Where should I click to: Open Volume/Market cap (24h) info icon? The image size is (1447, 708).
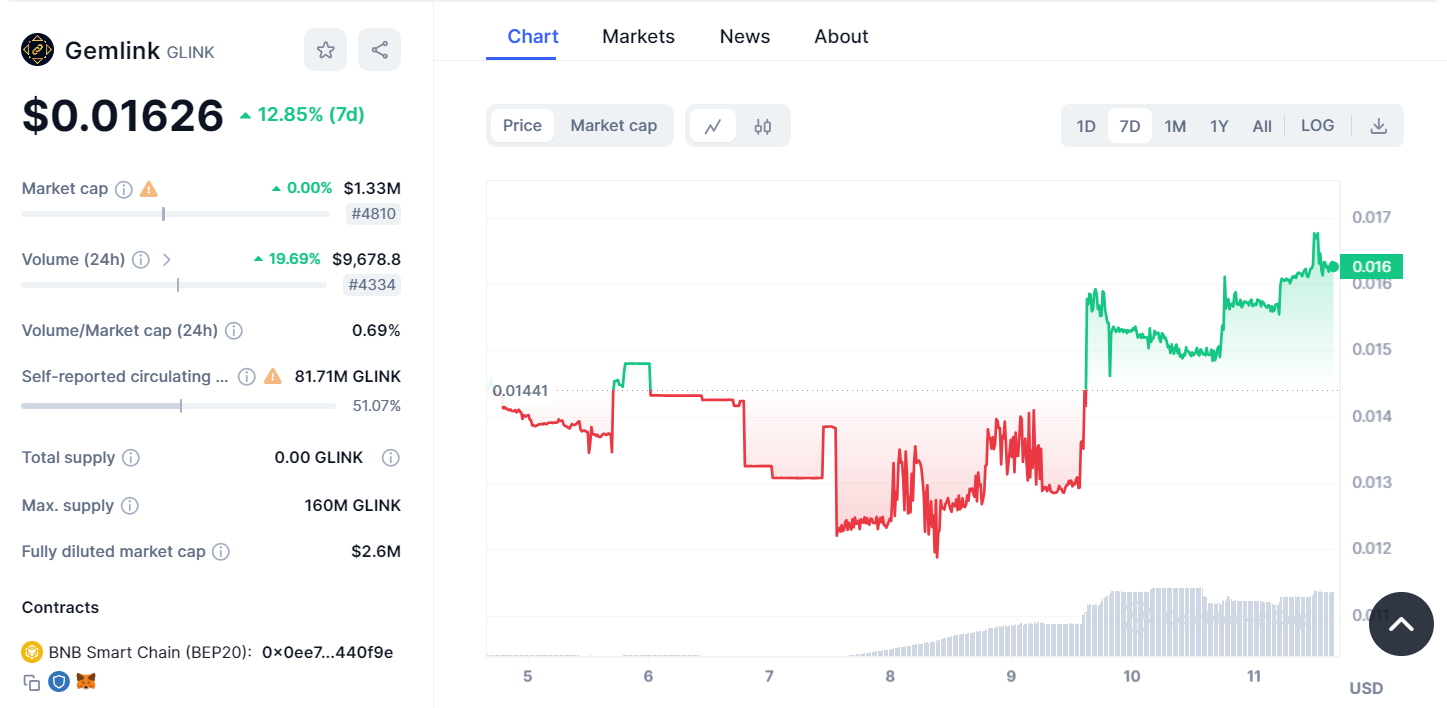click(x=234, y=331)
